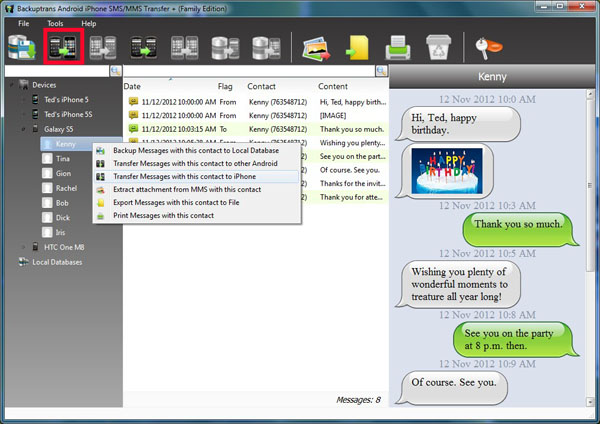Select the Ted's iPhone 5S device label

[68, 114]
